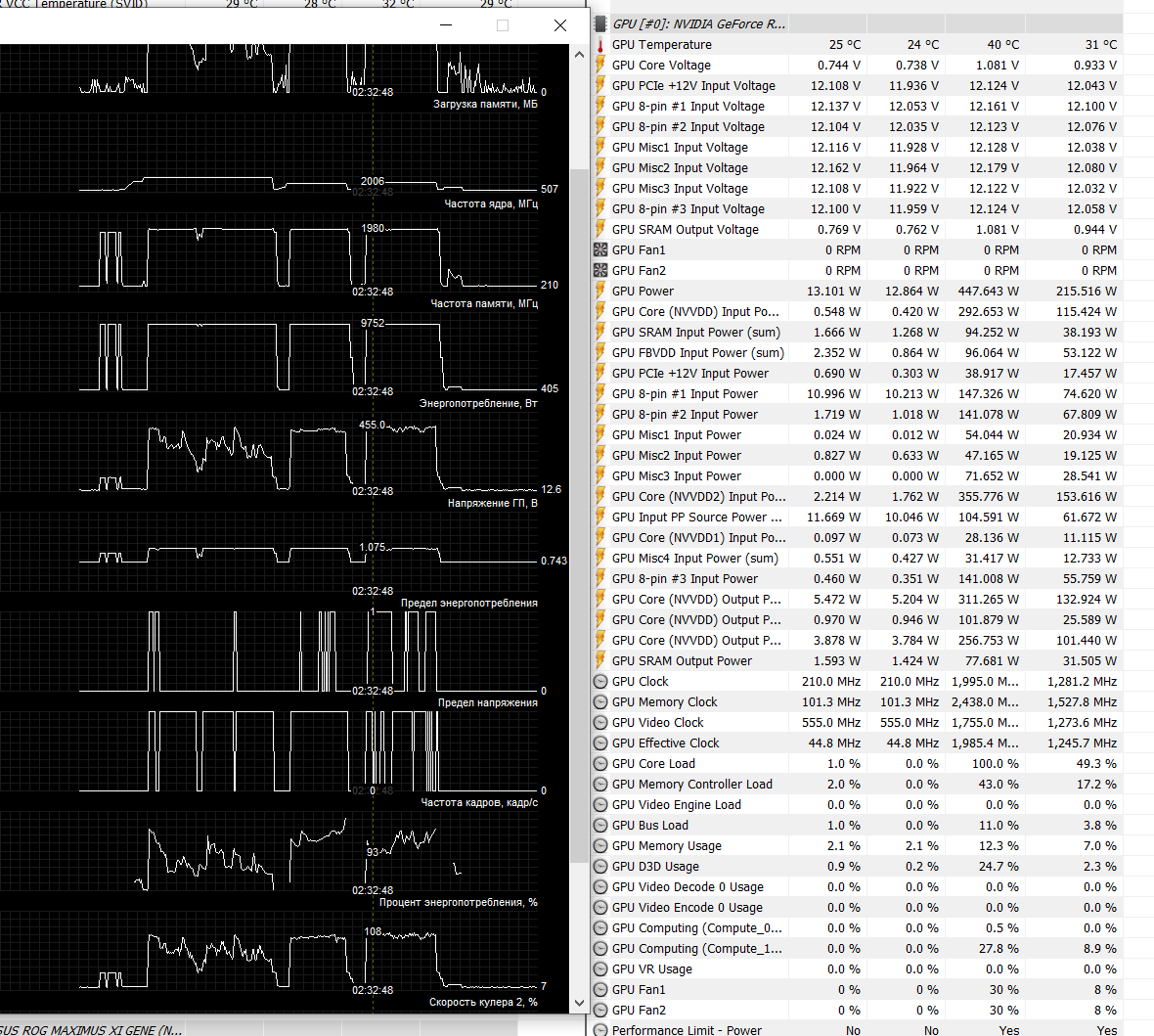The image size is (1154, 1036).
Task: Click the GPU Video Engine Load icon
Action: click(599, 805)
